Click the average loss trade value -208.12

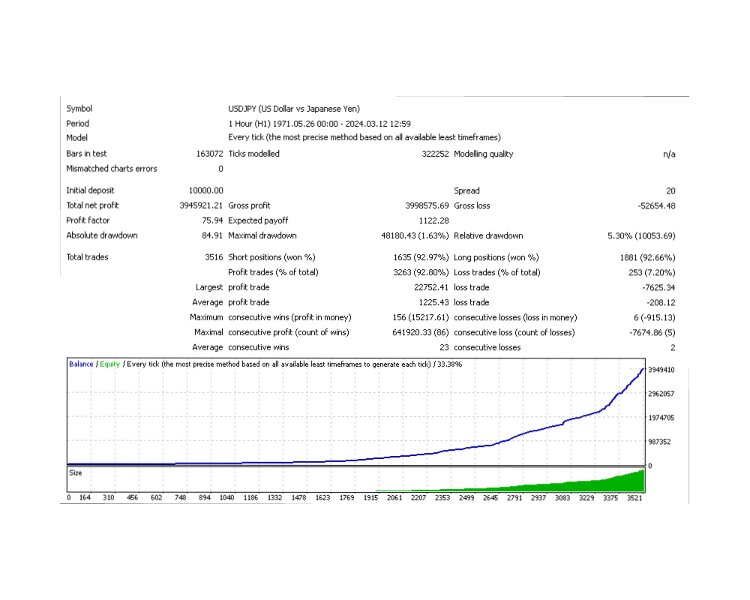(661, 302)
